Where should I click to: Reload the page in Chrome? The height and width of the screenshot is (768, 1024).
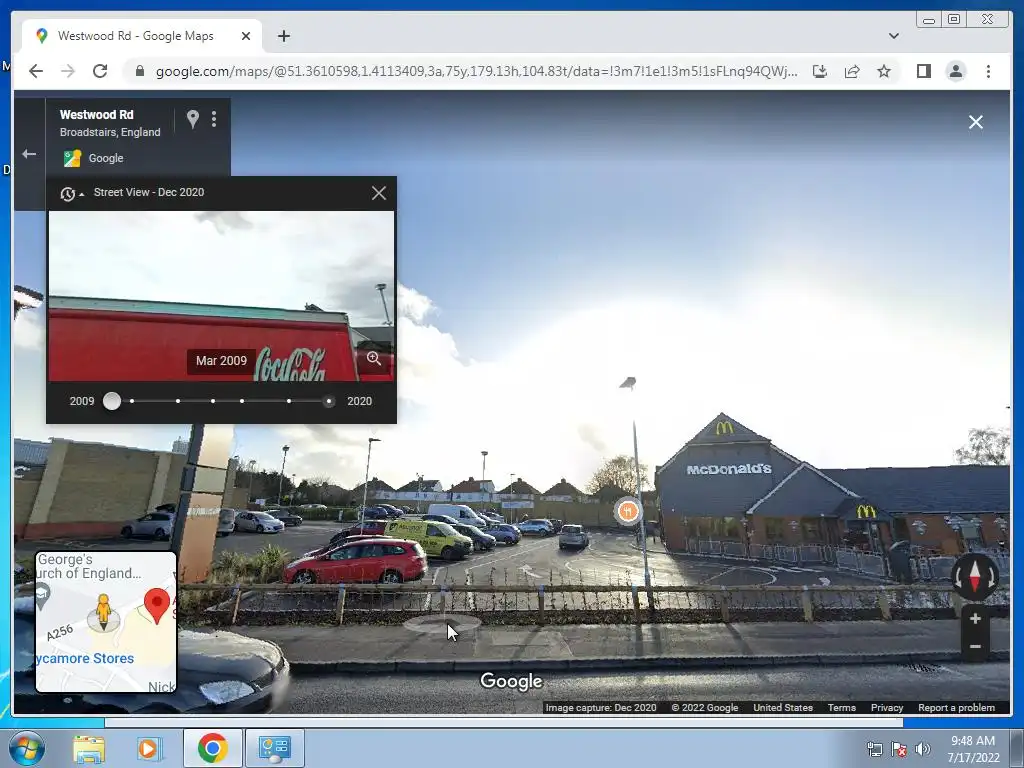[100, 71]
